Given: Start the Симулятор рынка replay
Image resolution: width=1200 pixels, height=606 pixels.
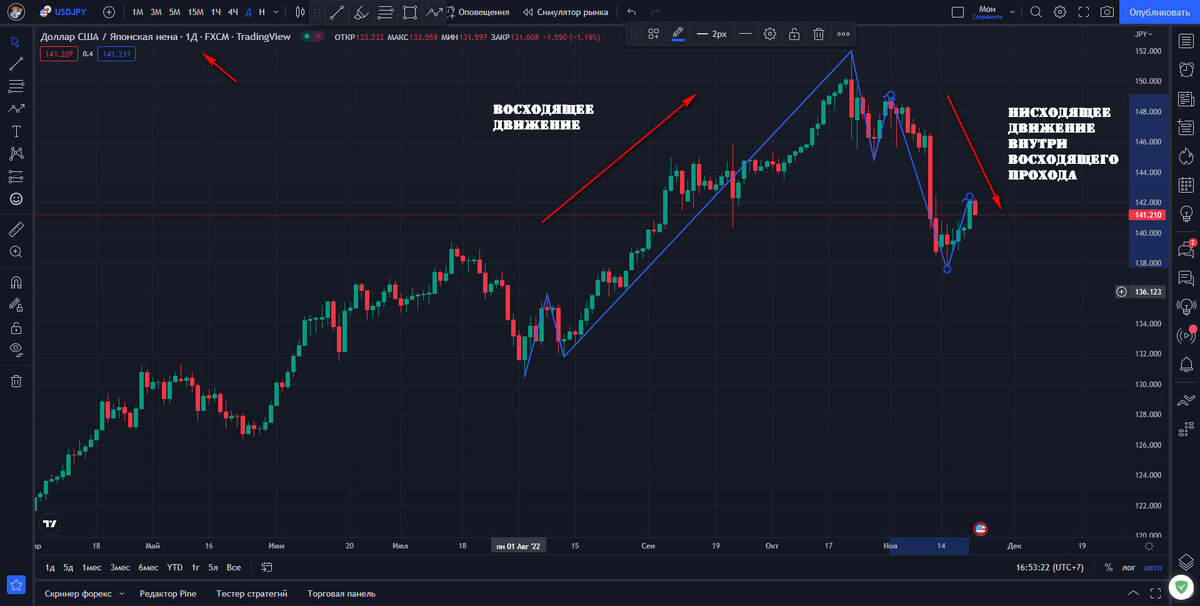Looking at the screenshot, I should pos(566,12).
